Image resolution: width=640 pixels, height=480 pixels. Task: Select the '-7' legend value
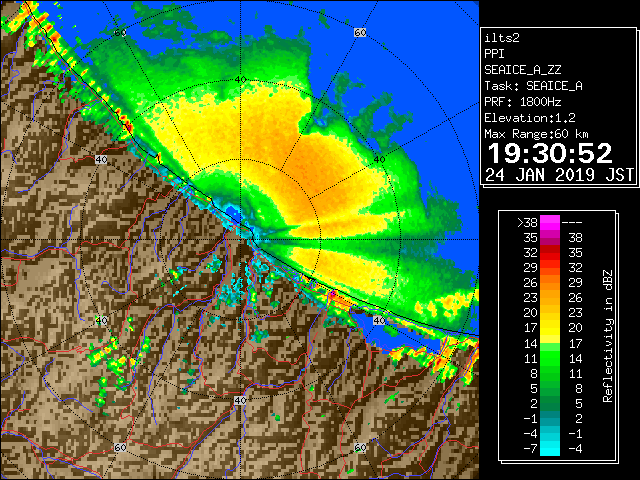530,449
